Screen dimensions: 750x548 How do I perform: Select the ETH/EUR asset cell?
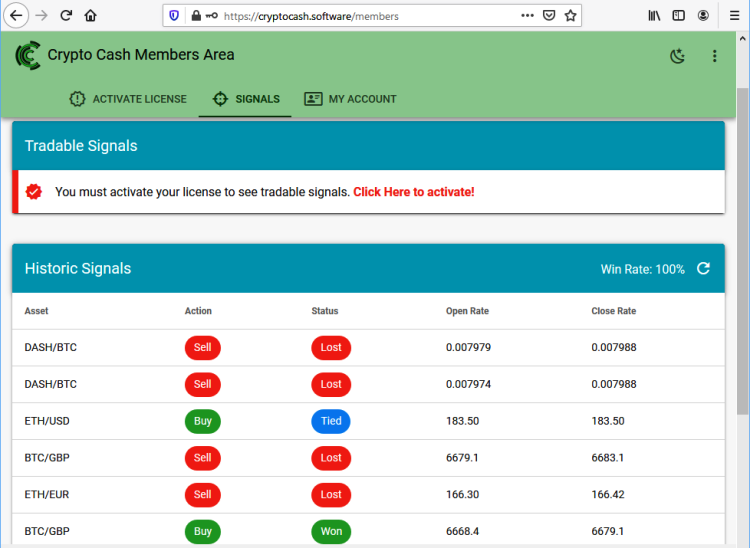click(47, 495)
